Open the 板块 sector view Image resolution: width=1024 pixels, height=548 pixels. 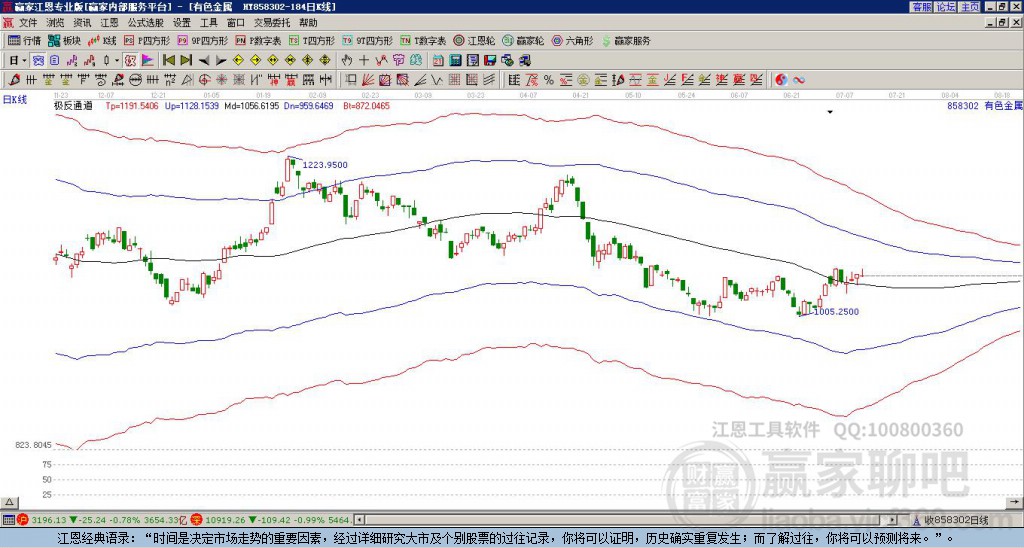coord(64,40)
